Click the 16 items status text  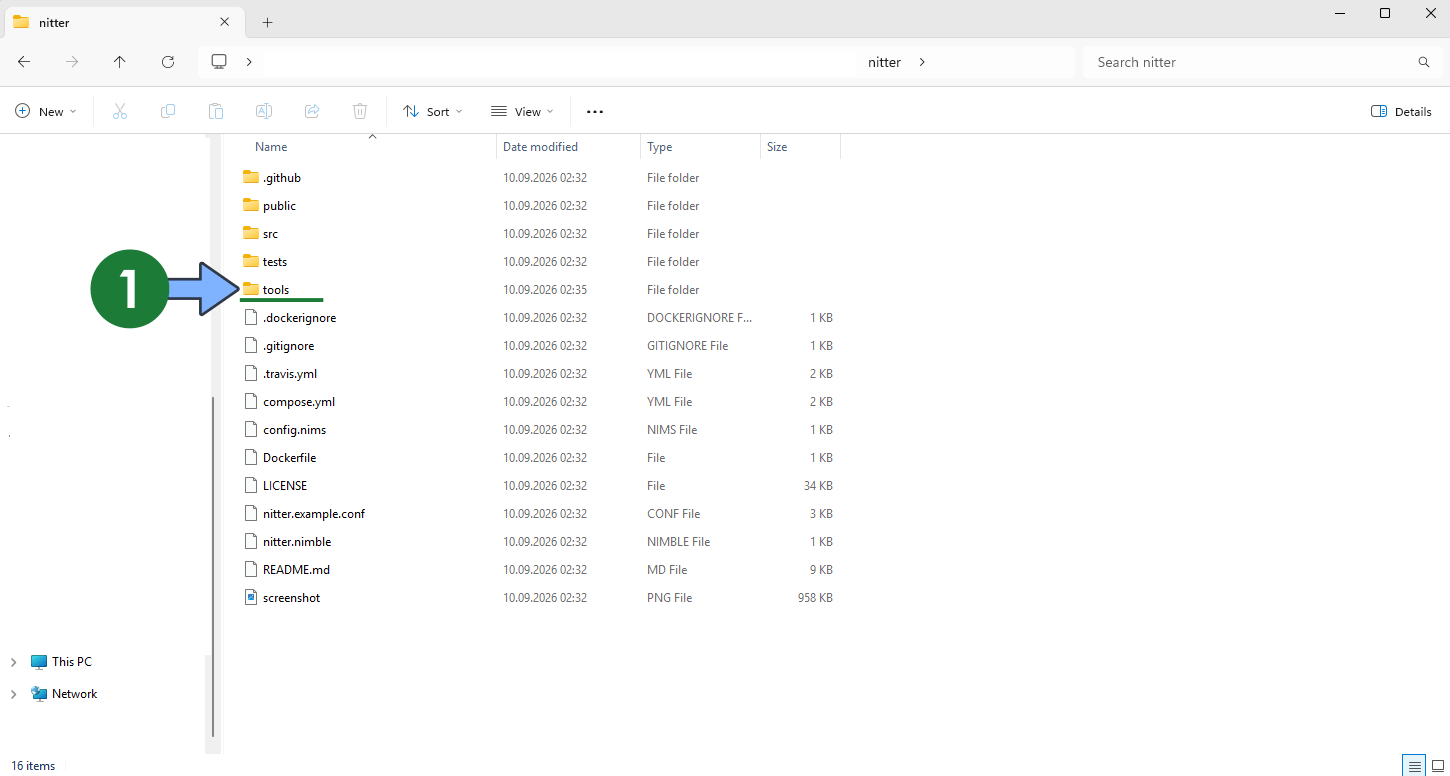click(x=33, y=766)
